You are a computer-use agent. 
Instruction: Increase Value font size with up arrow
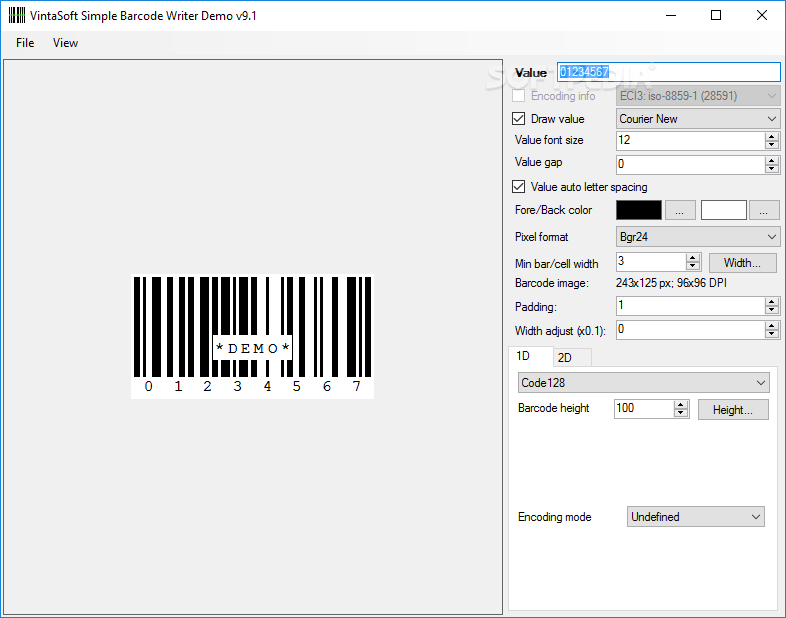[x=772, y=136]
